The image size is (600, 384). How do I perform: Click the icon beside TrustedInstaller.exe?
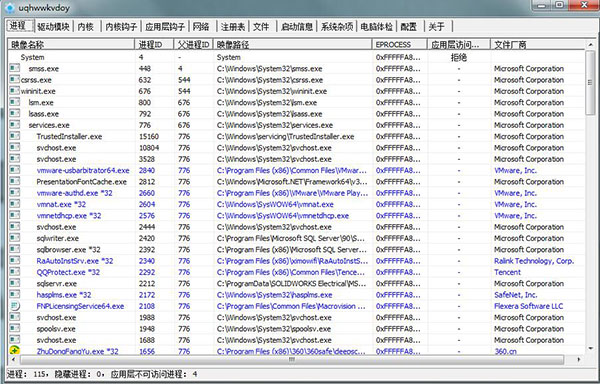click(15, 136)
